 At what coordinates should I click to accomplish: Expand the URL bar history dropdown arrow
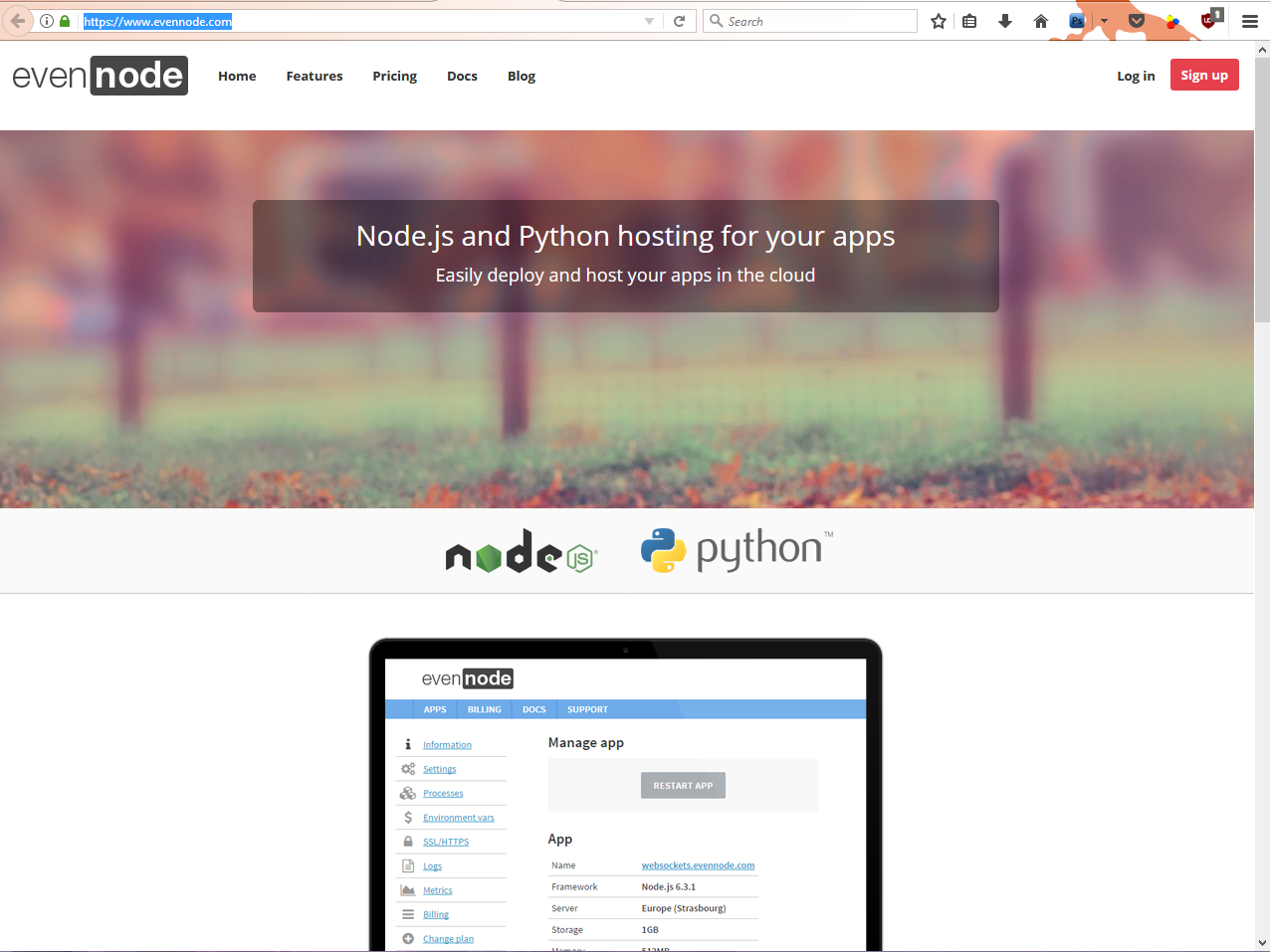tap(649, 21)
